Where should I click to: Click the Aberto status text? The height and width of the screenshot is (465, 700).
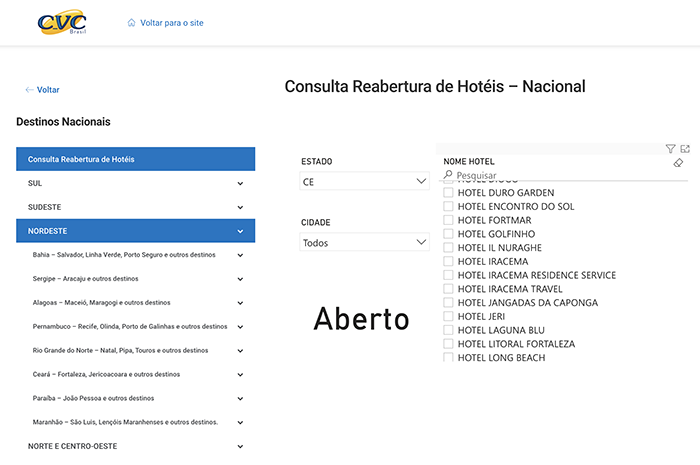tap(361, 319)
